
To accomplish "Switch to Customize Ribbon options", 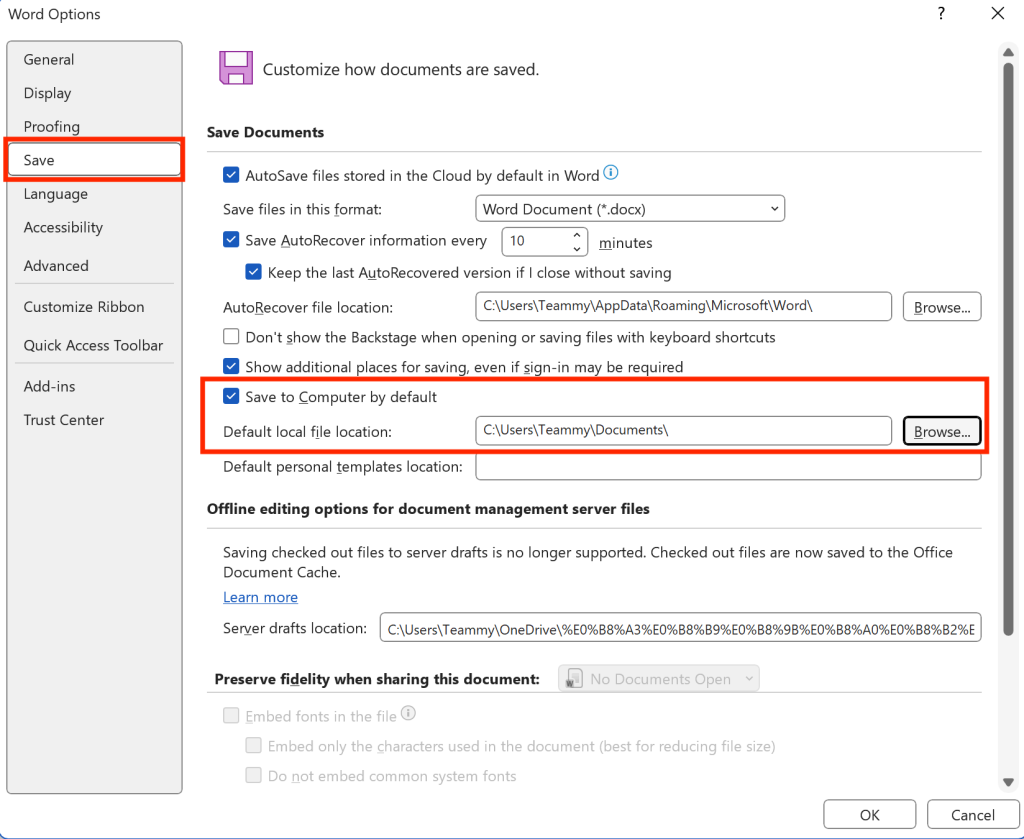I will (84, 307).
